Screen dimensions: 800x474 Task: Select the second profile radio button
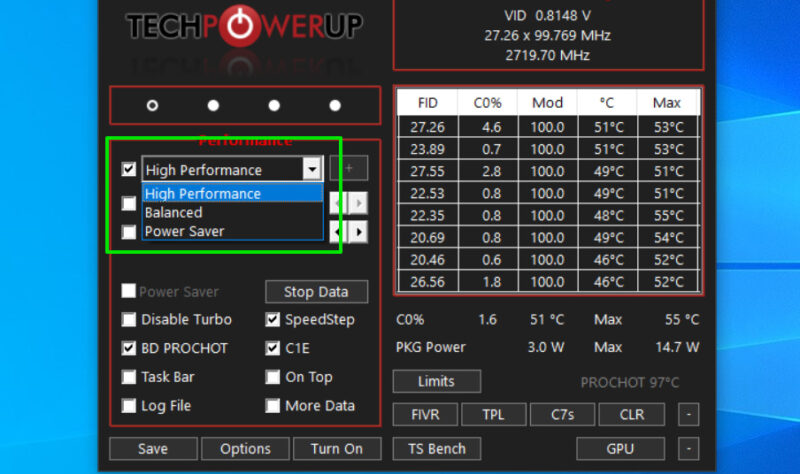pos(213,105)
